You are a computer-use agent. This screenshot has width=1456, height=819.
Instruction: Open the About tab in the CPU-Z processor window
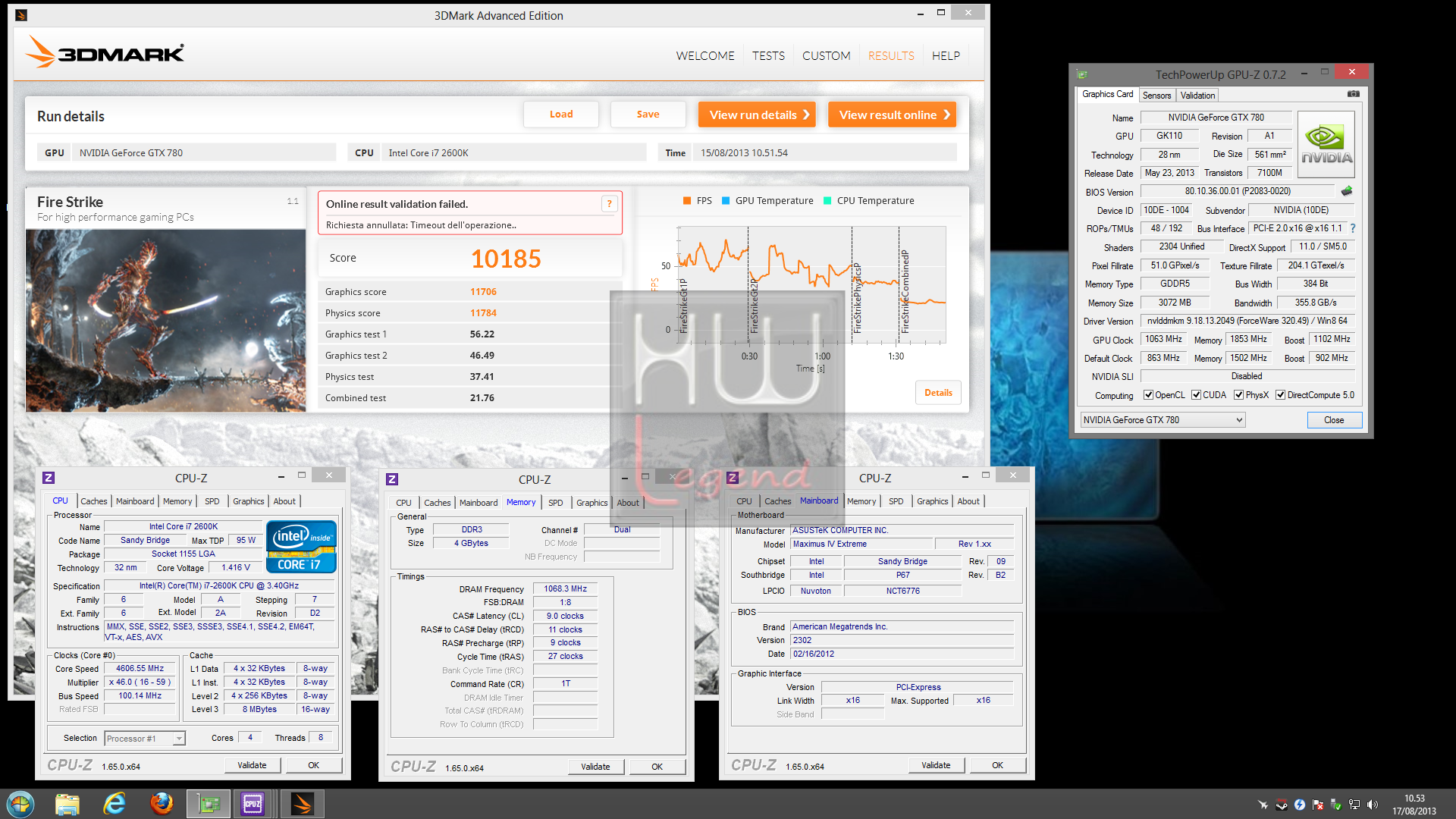[x=284, y=501]
